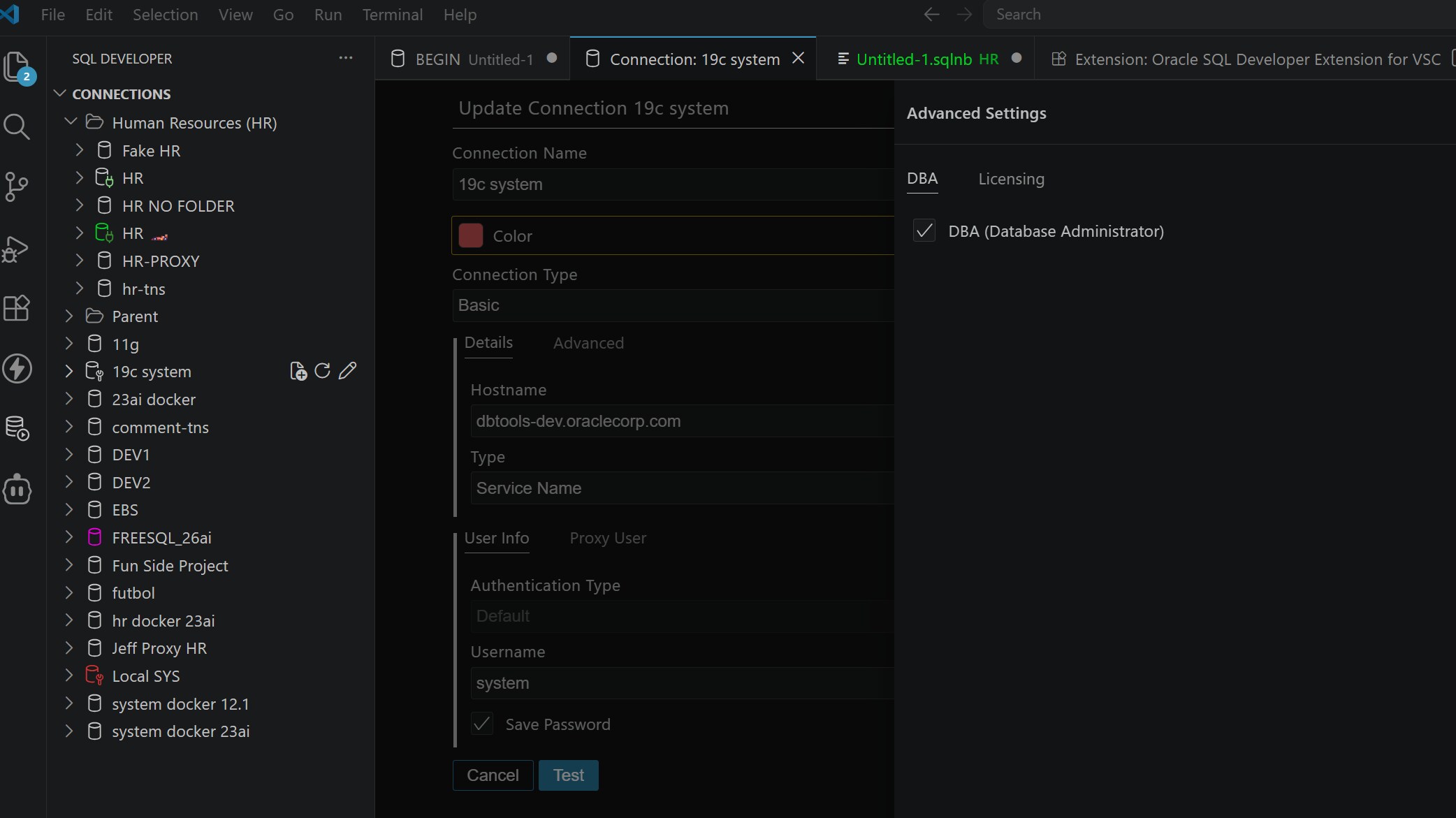This screenshot has height=818, width=1456.
Task: Collapse the CONNECTIONS section
Action: (60, 94)
